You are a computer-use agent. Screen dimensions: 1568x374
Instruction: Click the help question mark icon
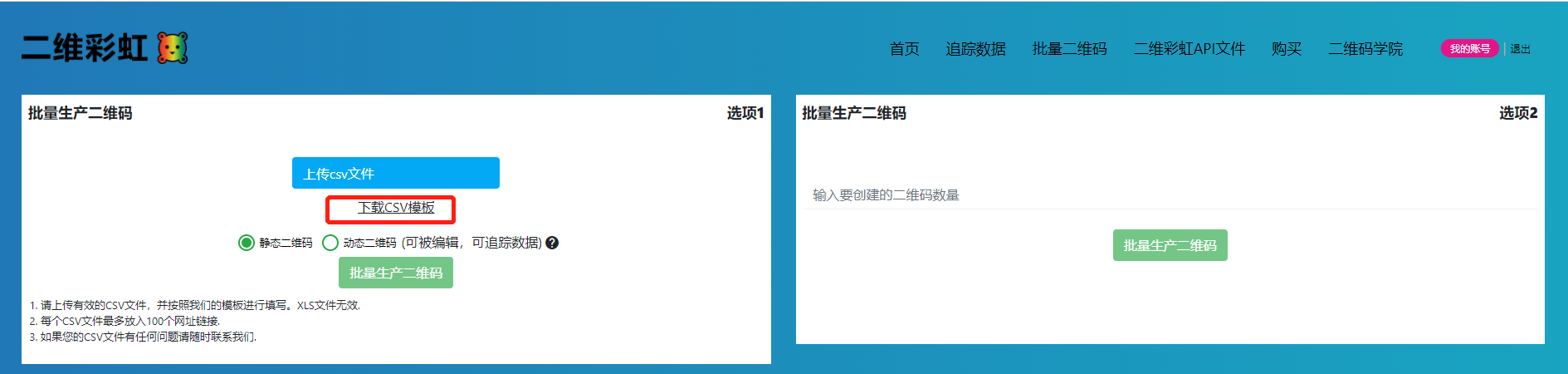(552, 243)
